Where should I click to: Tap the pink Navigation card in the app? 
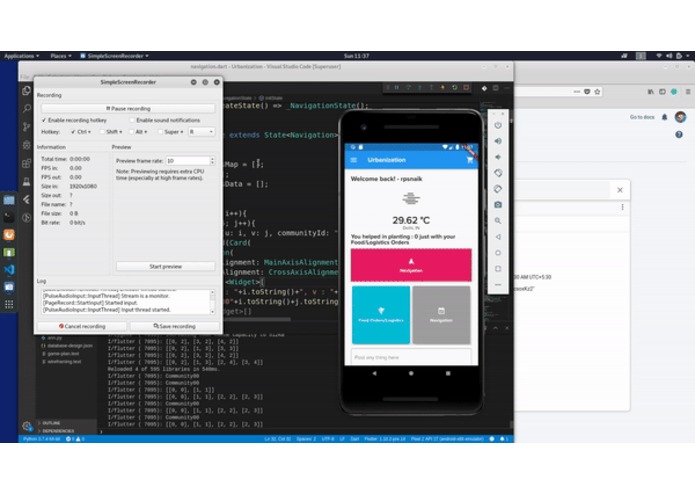click(411, 265)
